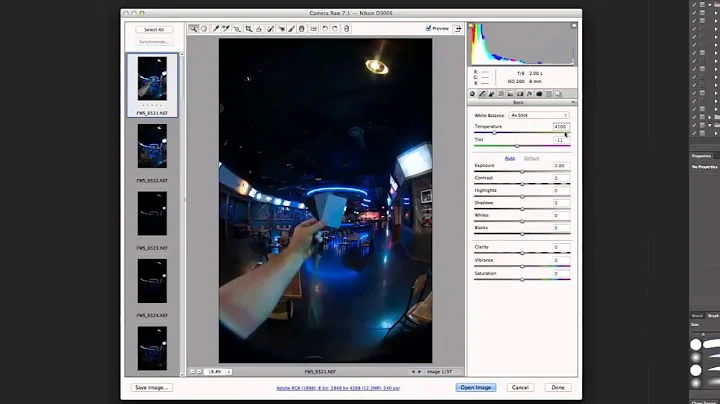The height and width of the screenshot is (404, 720).
Task: Select the Crop tool
Action: coord(248,28)
